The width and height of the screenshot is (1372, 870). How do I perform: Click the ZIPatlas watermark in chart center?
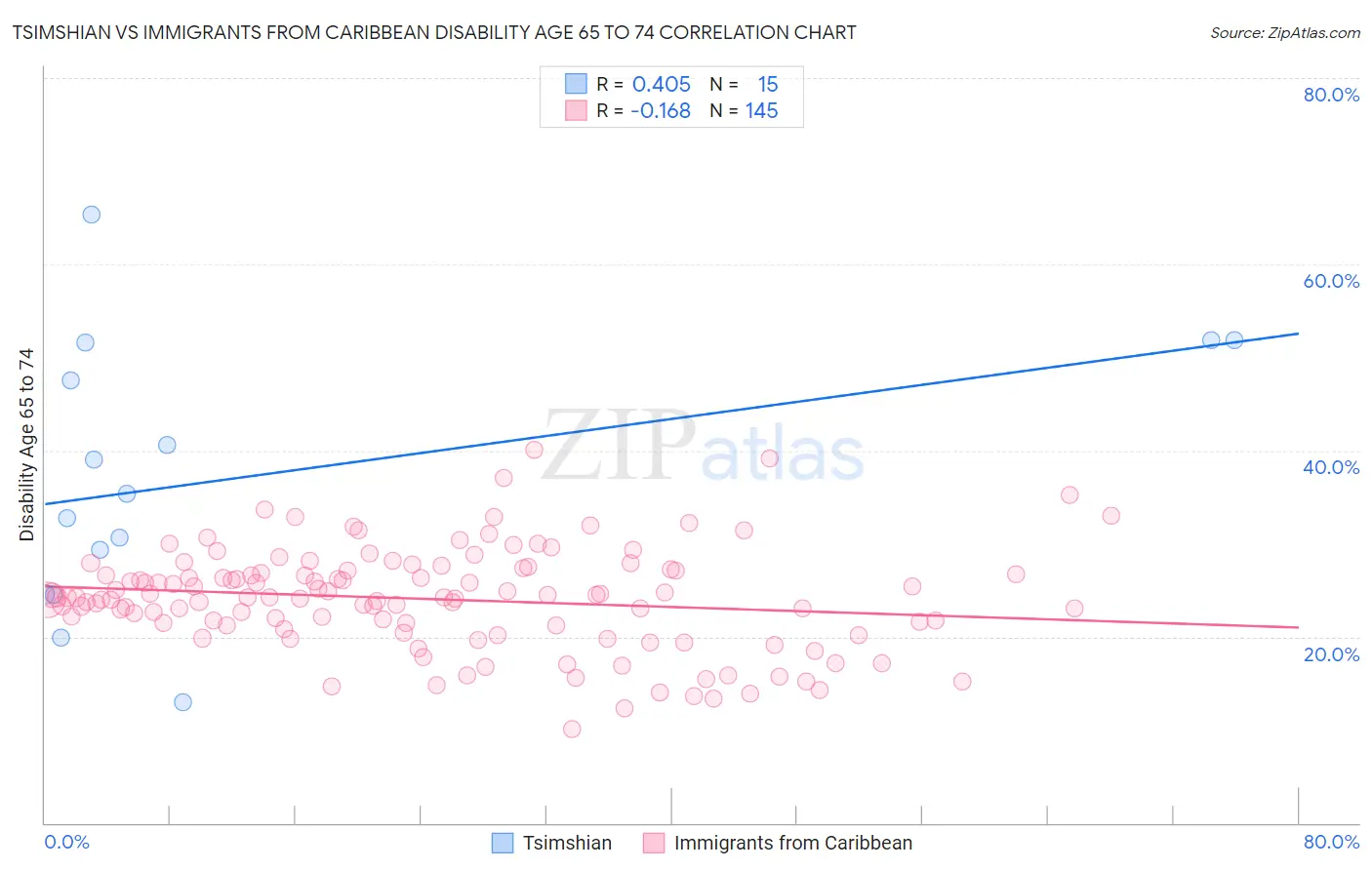tap(703, 447)
